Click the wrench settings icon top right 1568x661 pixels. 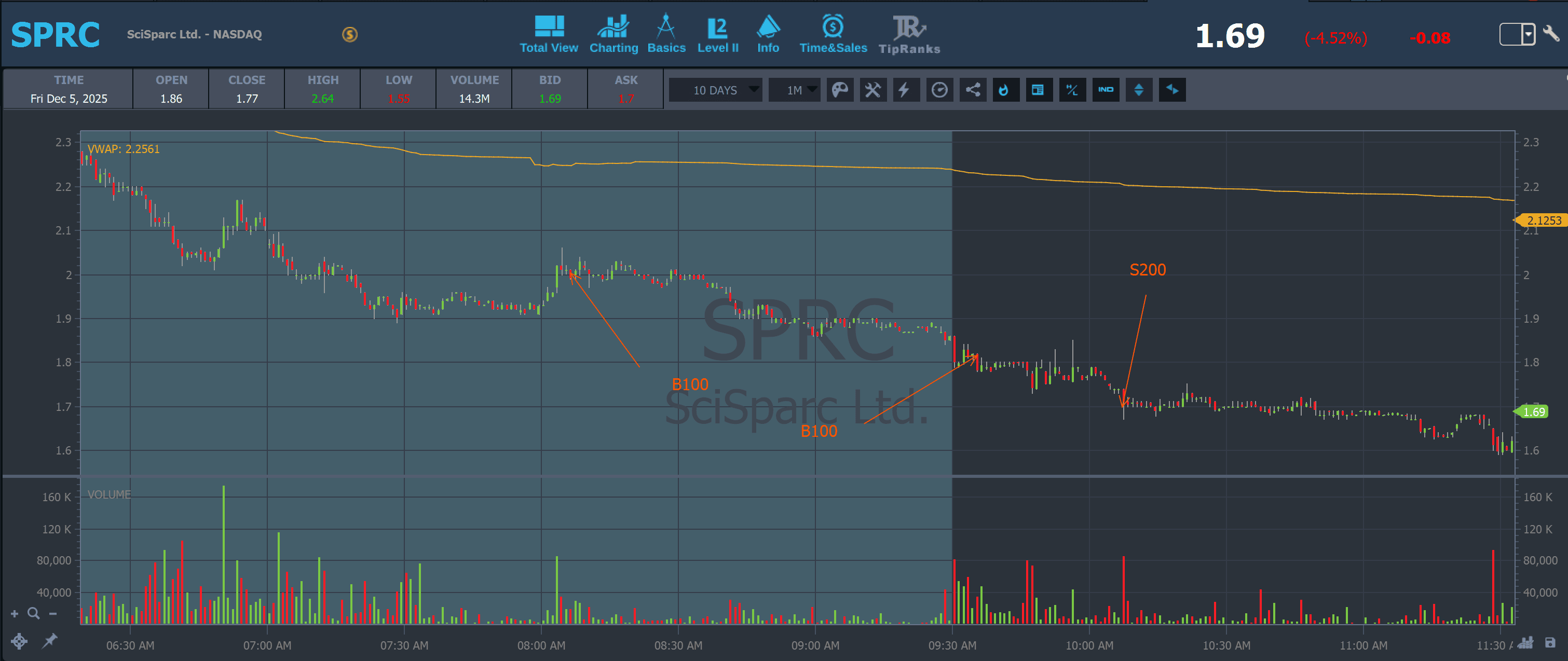[x=1551, y=34]
